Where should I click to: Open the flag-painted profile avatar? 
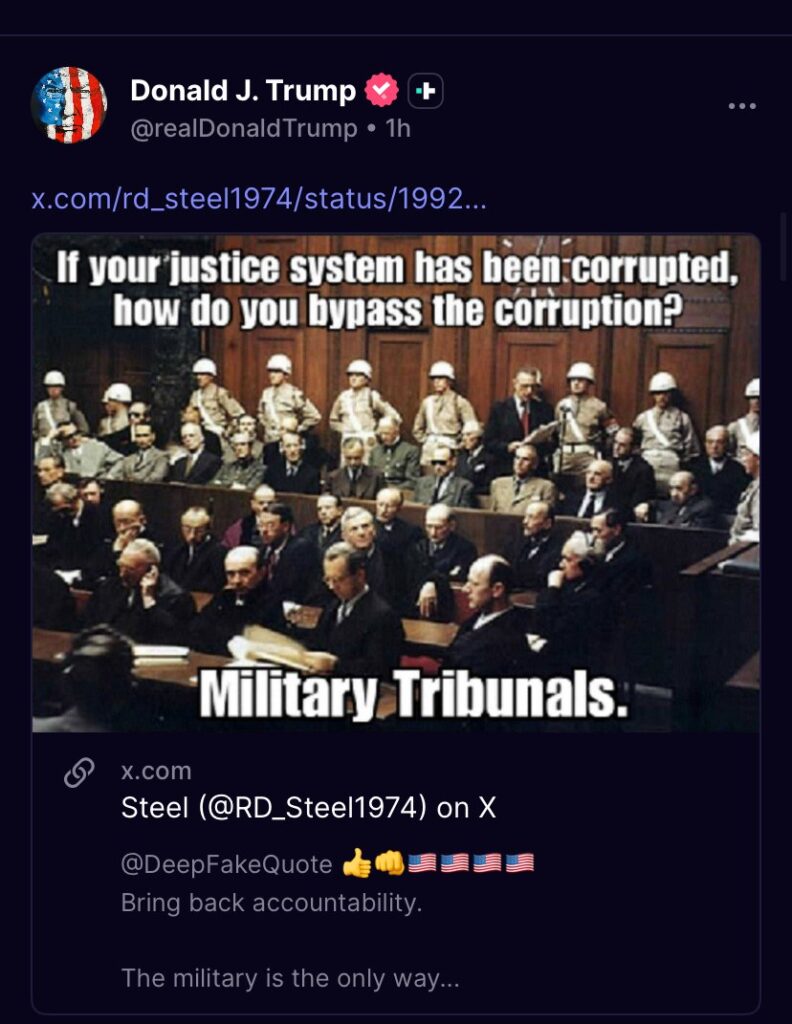click(x=69, y=104)
